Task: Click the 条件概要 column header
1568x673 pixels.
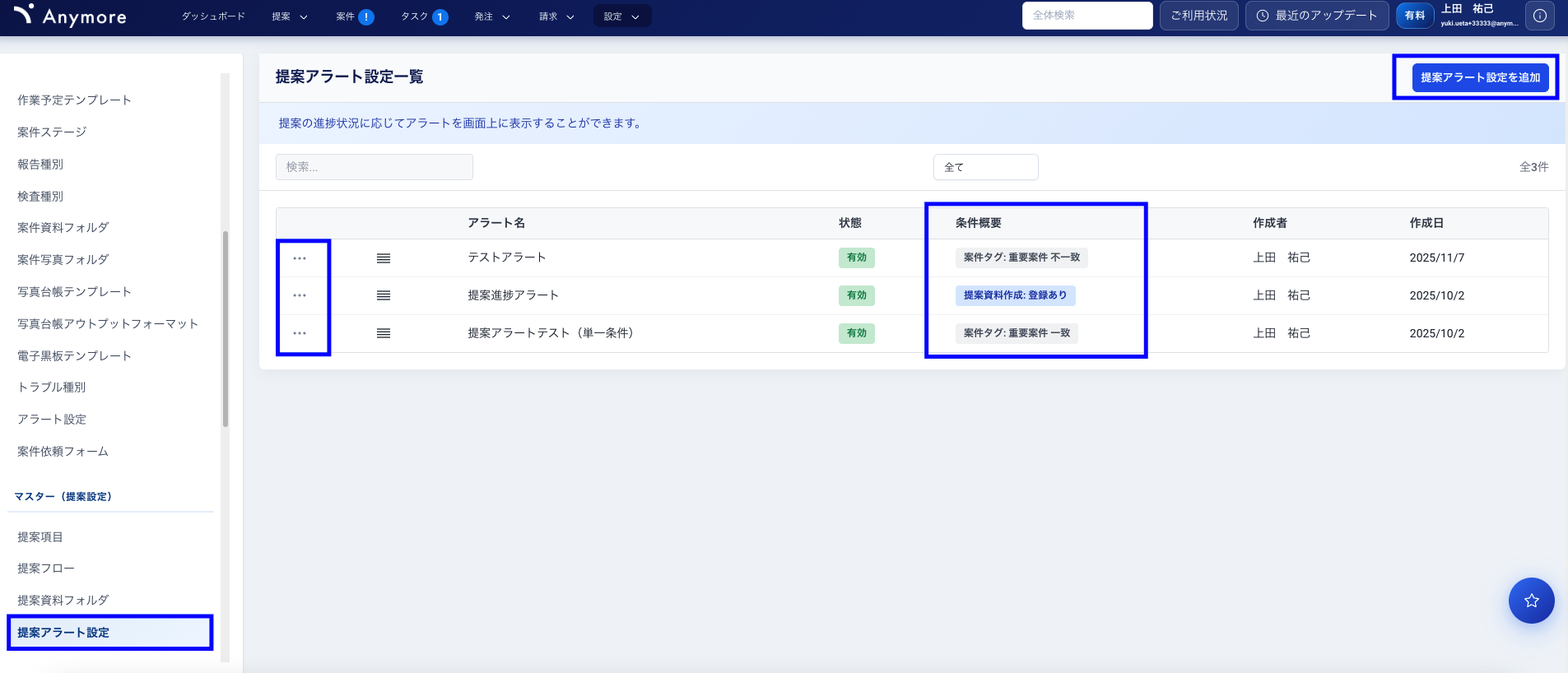Action: pyautogui.click(x=979, y=223)
